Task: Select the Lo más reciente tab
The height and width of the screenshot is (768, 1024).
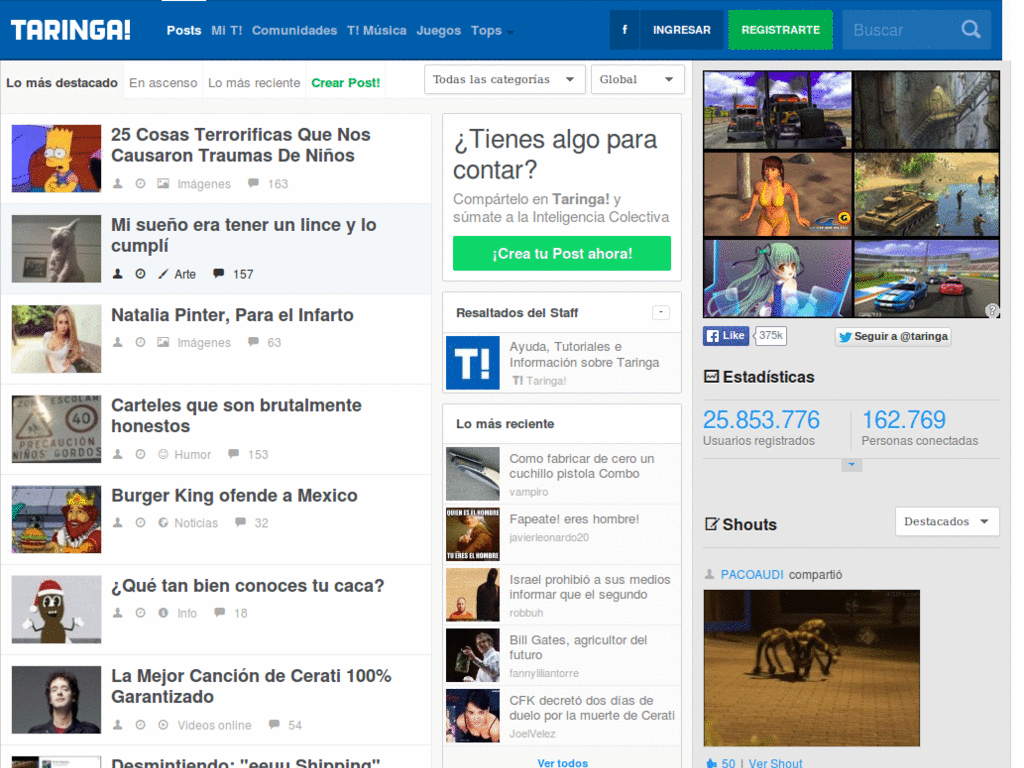Action: pos(254,82)
